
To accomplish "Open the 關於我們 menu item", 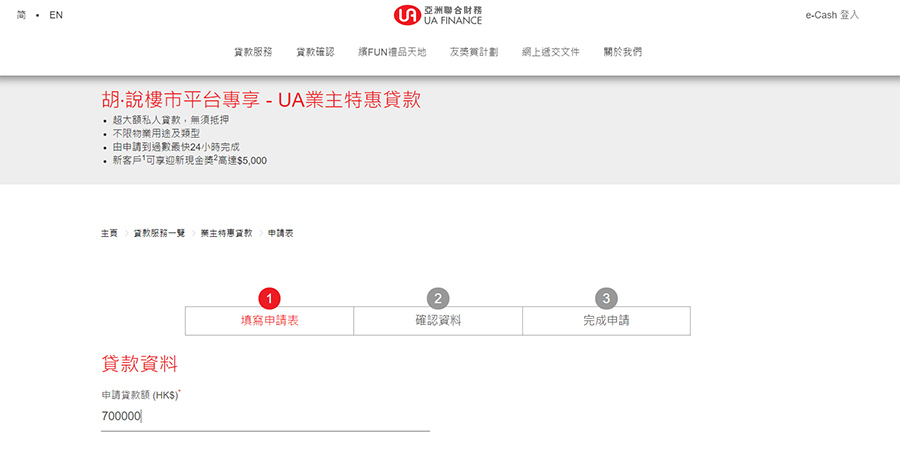I will point(623,52).
